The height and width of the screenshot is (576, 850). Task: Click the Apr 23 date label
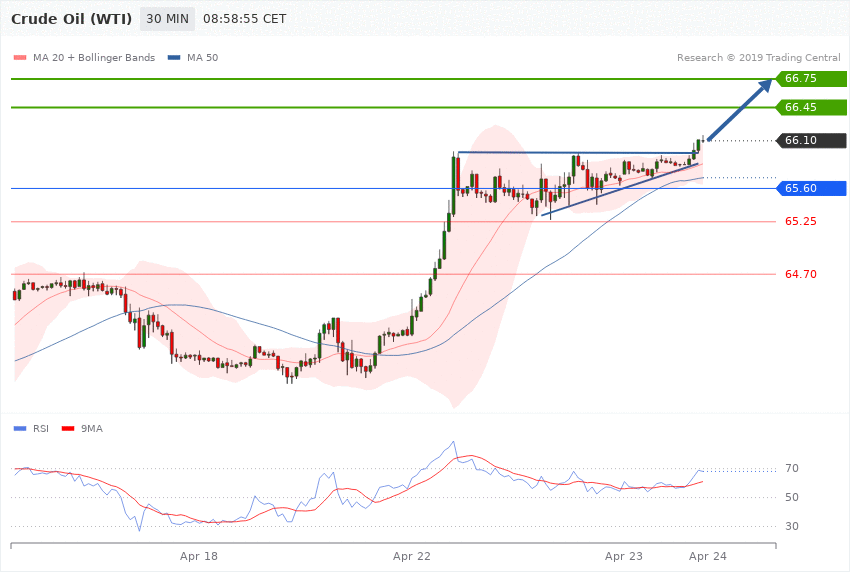pos(624,556)
